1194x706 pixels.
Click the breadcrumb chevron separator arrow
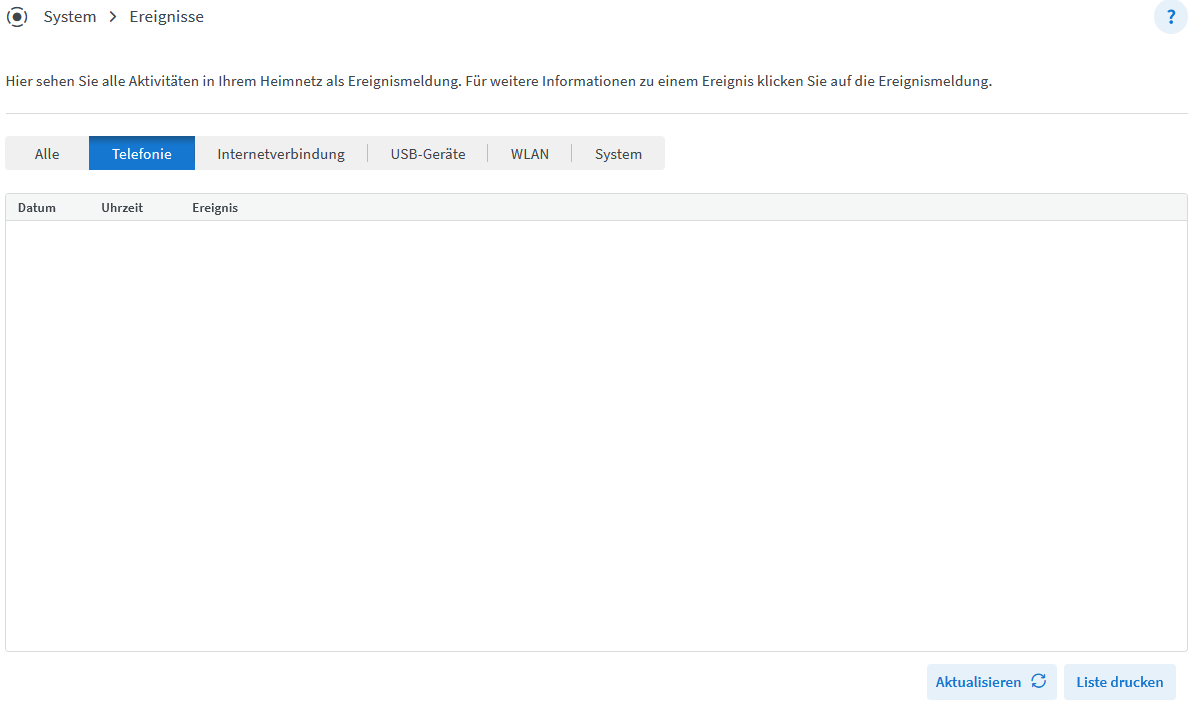click(113, 17)
